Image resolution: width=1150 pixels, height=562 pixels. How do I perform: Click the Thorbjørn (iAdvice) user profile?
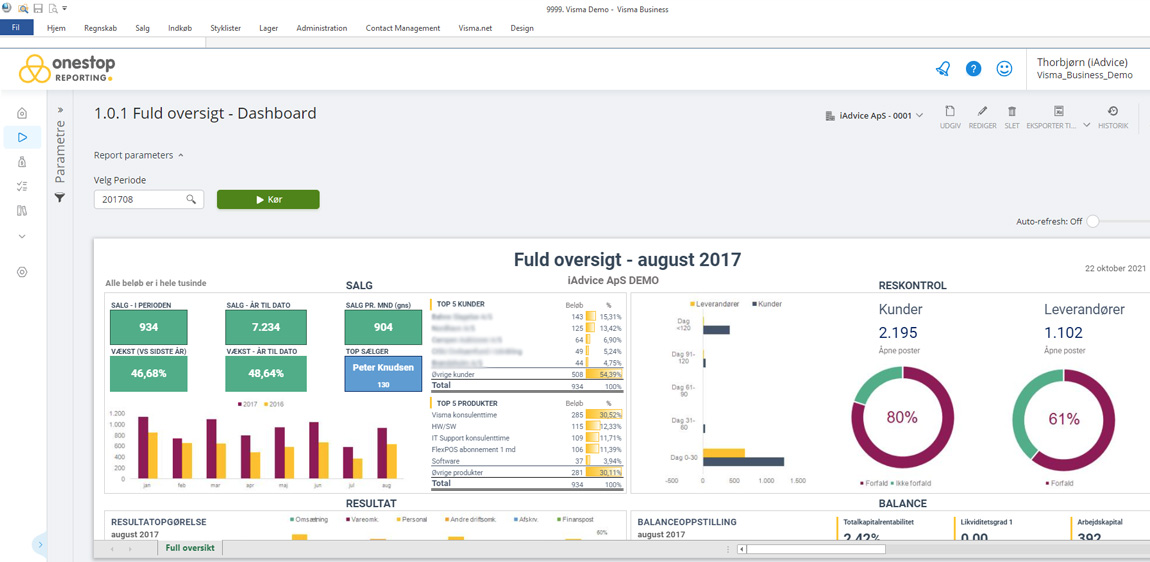click(1085, 68)
